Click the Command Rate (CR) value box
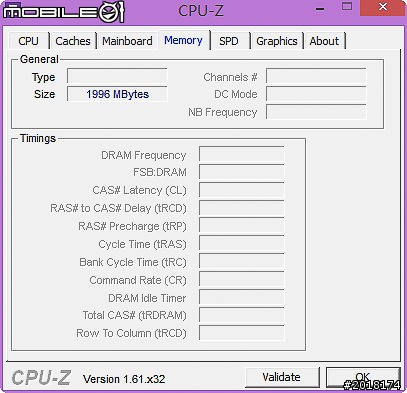The width and height of the screenshot is (407, 393). coord(242,280)
